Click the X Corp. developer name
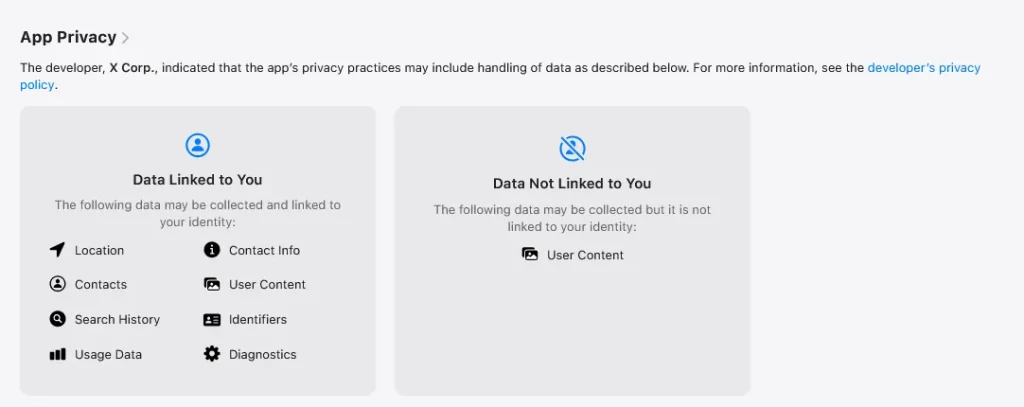Image resolution: width=1024 pixels, height=407 pixels. 133,68
